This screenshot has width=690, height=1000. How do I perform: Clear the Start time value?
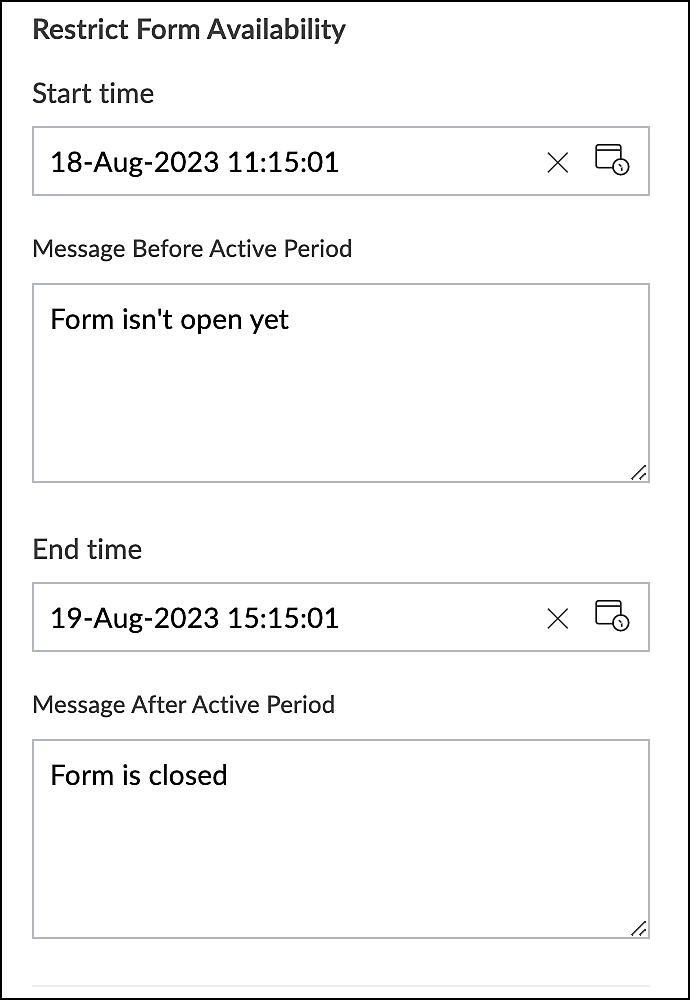tap(558, 162)
